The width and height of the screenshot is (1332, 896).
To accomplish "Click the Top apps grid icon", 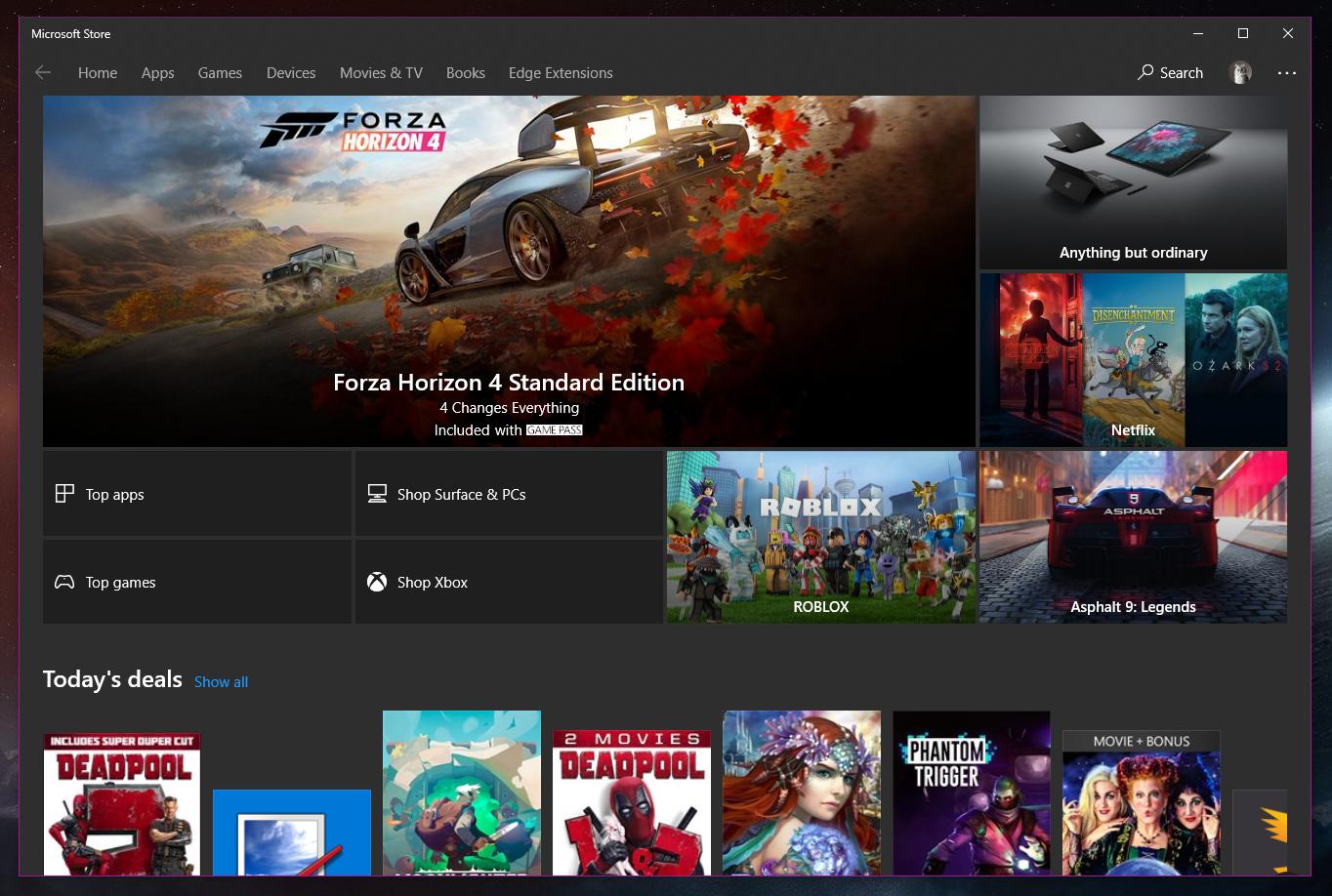I will point(64,494).
